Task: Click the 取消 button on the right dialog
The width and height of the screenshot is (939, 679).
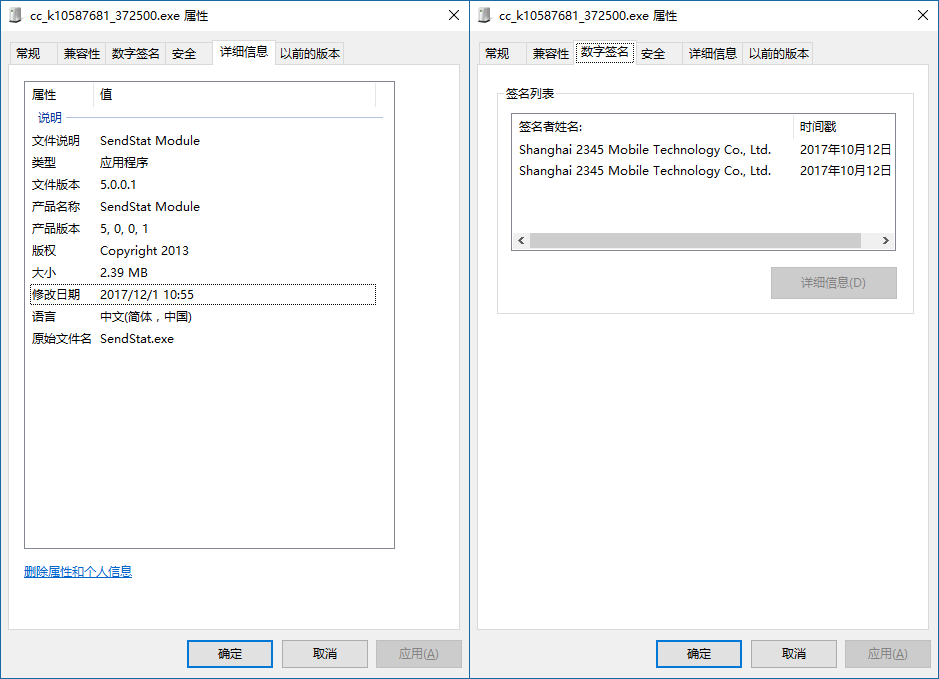Action: coord(793,654)
